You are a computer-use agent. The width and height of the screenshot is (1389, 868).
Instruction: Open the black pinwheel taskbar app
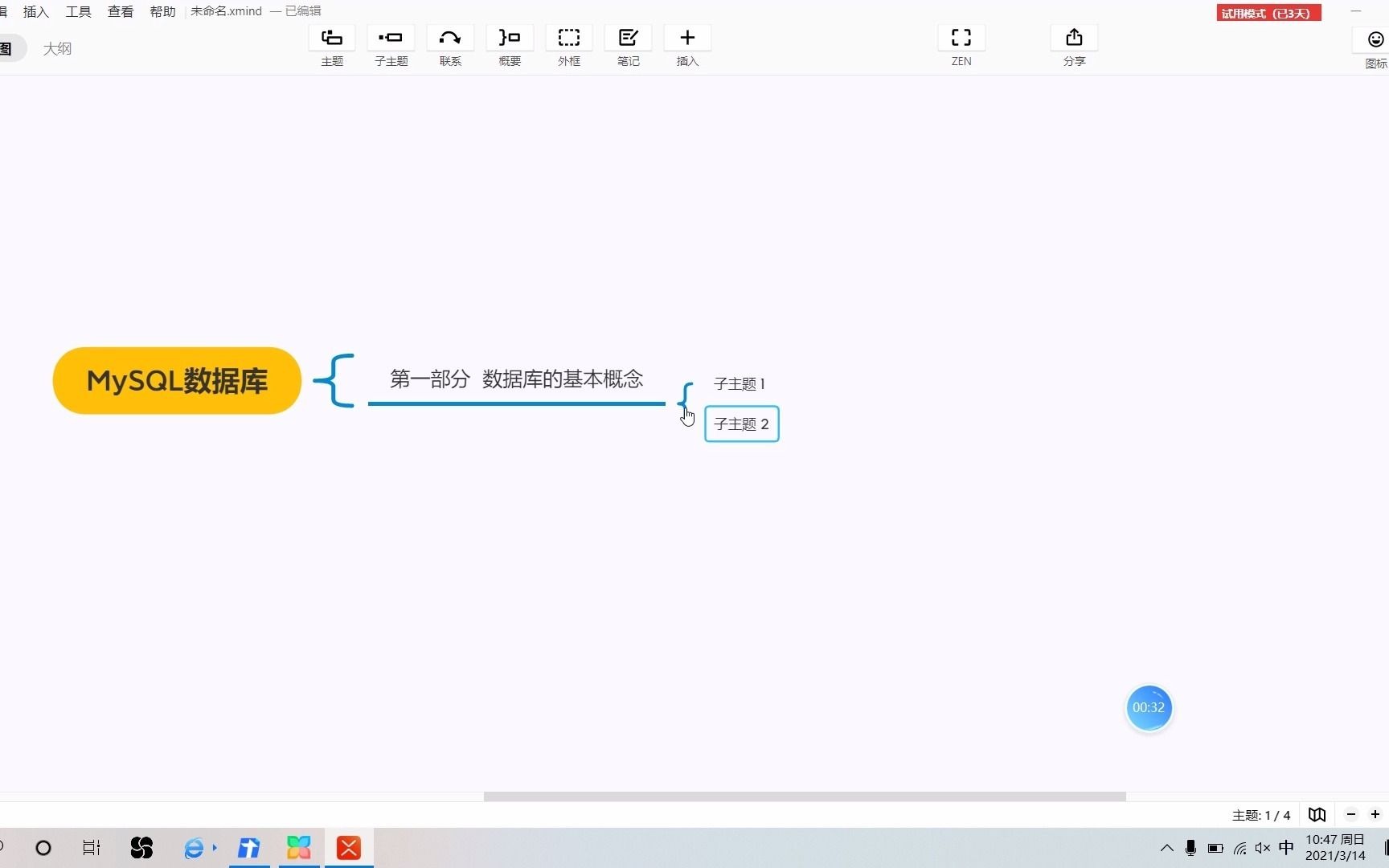coord(141,848)
